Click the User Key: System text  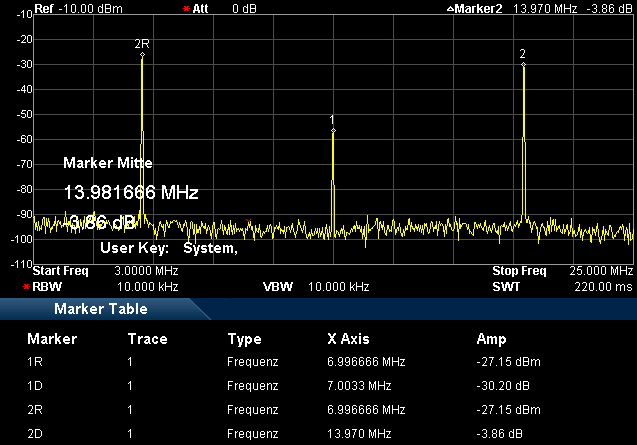(168, 248)
